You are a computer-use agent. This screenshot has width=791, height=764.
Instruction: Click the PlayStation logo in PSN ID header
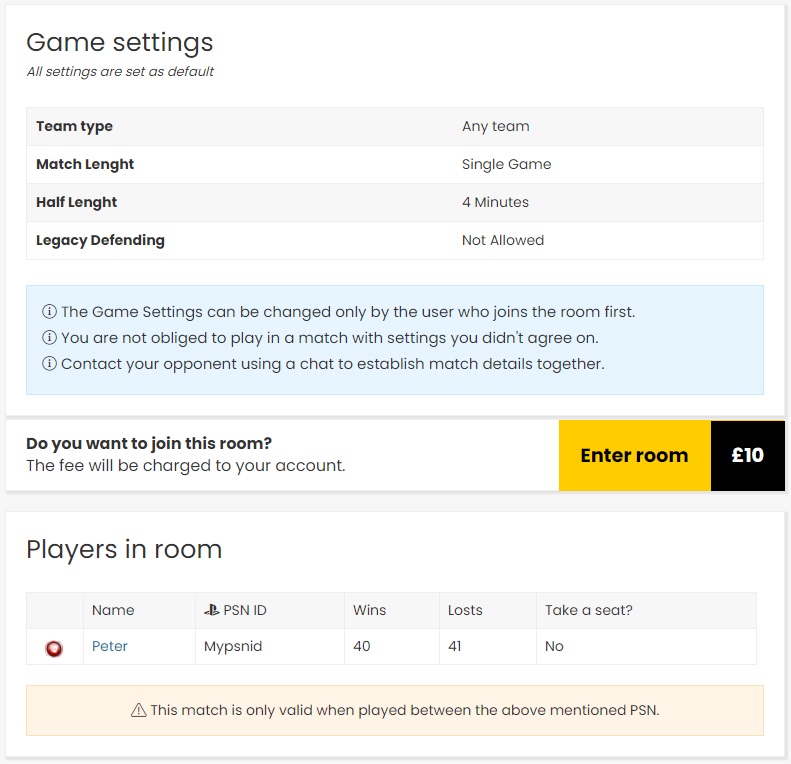[211, 610]
